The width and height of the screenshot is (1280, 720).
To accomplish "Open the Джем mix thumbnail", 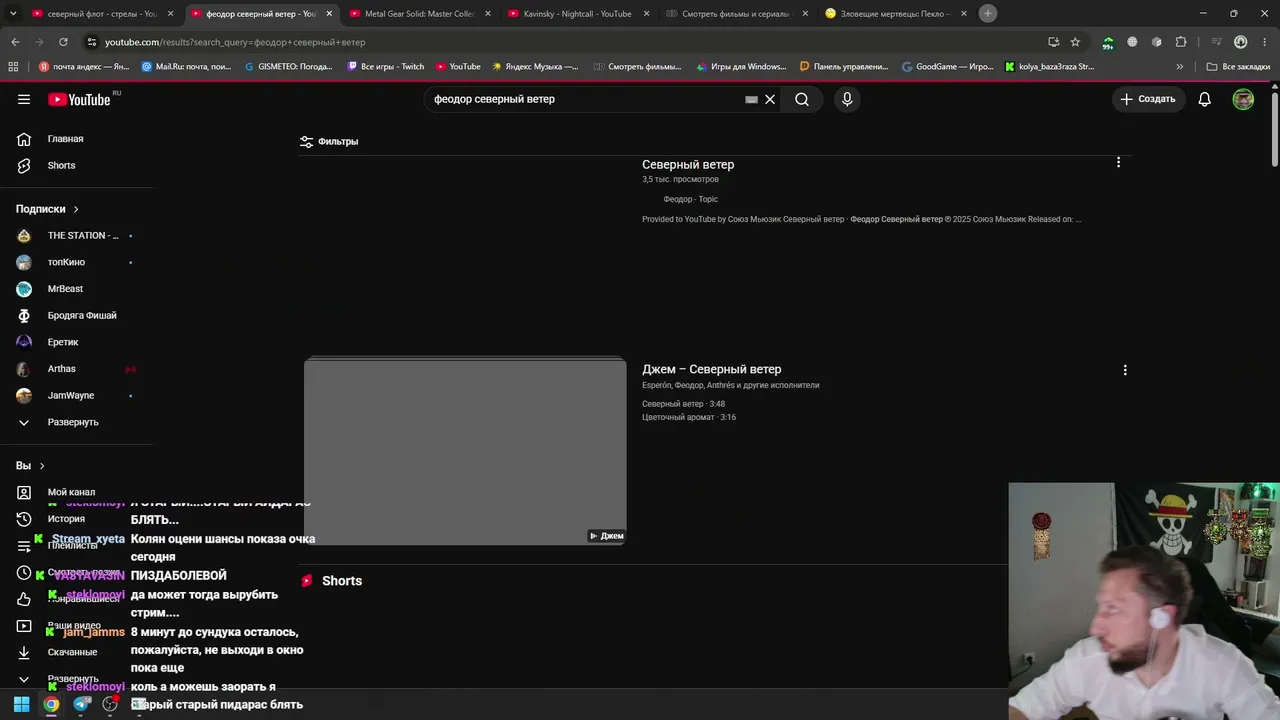I will pos(465,453).
